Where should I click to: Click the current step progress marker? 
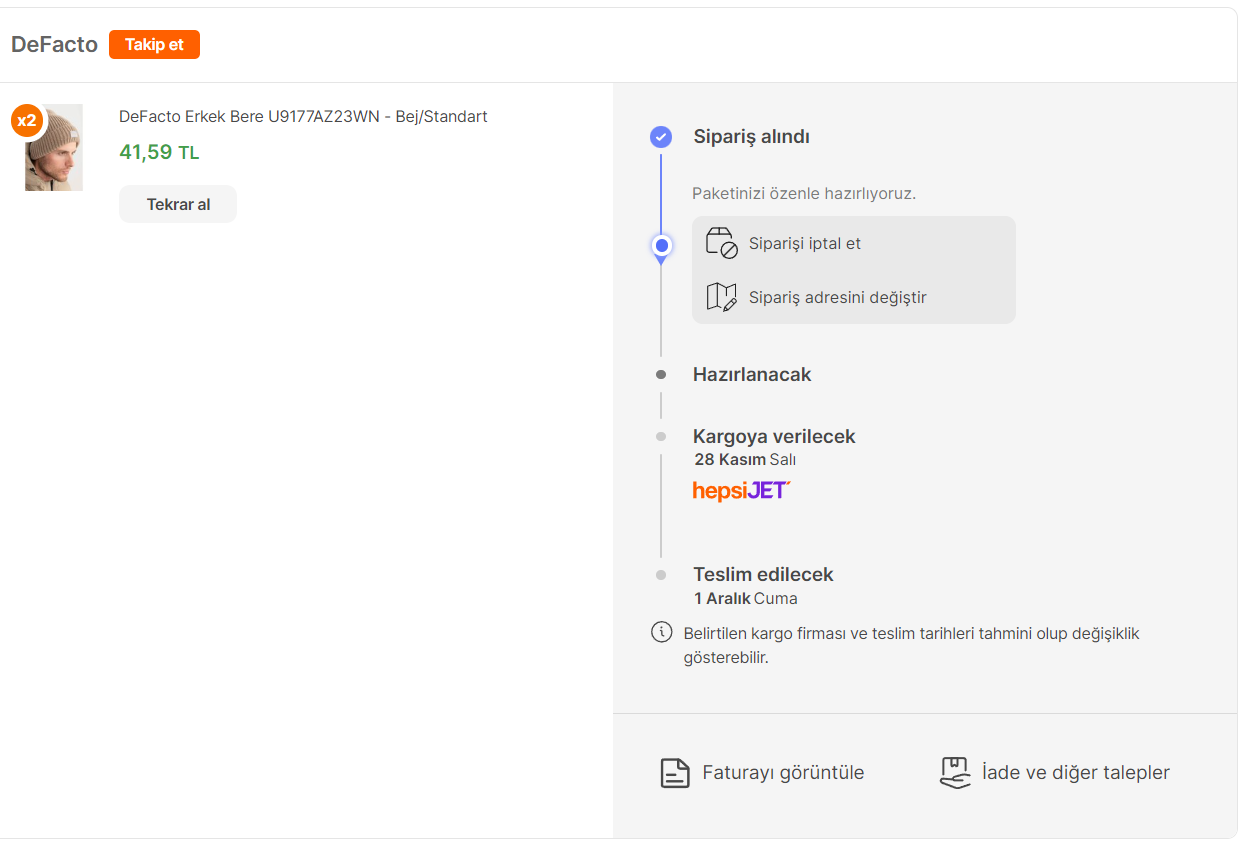[661, 245]
